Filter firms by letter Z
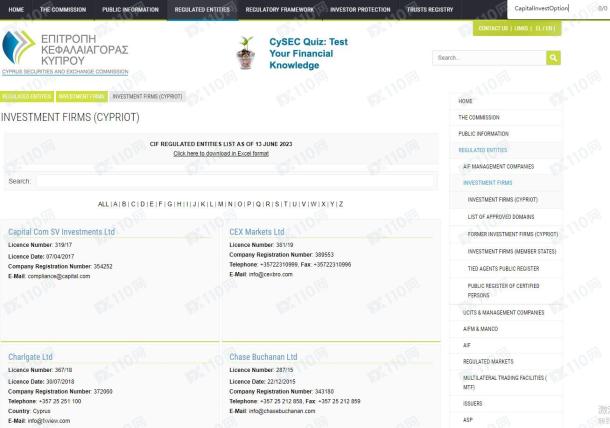This screenshot has width=610, height=428. pos(341,204)
